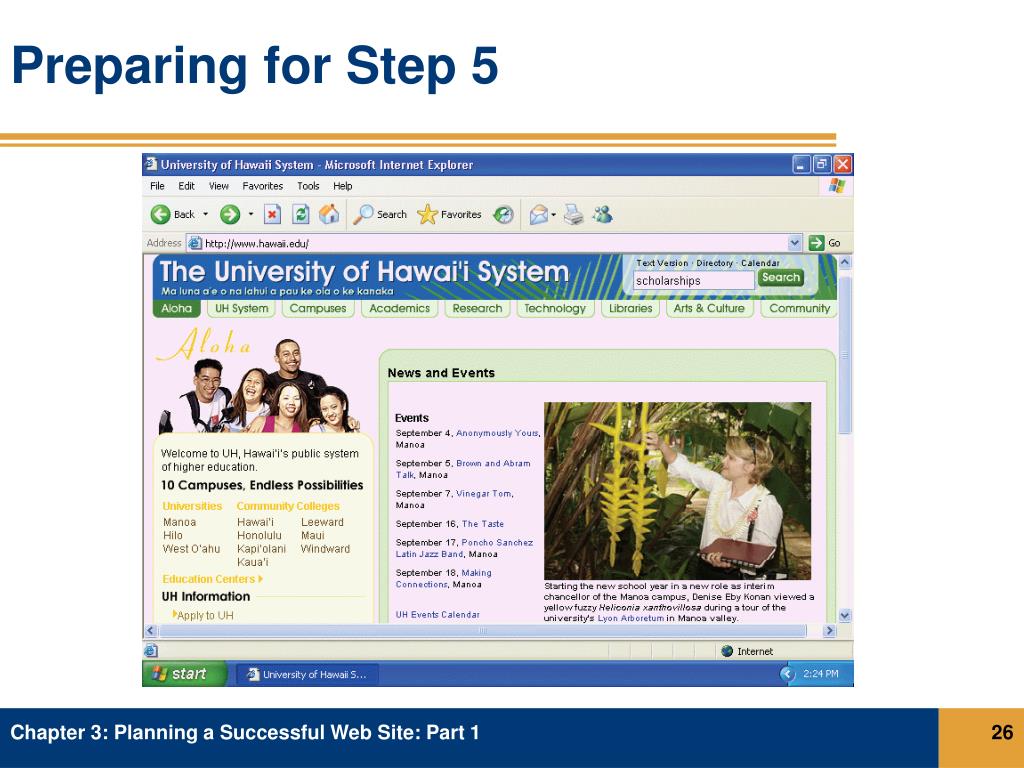1024x768 pixels.
Task: Open the Windward community college link
Action: click(x=325, y=549)
